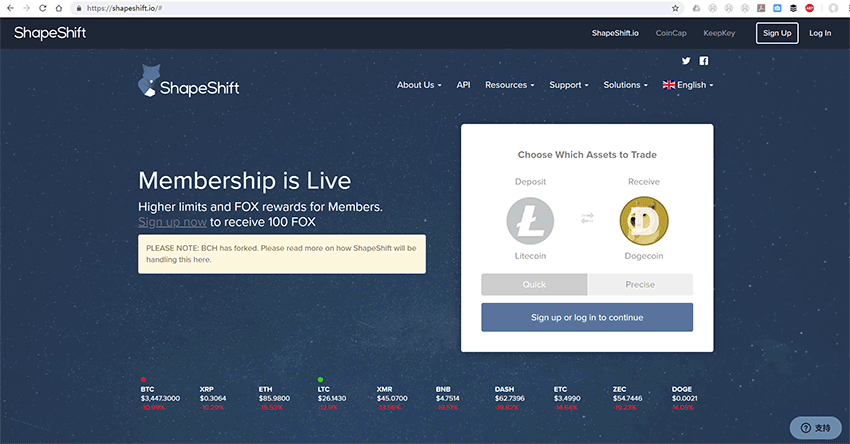This screenshot has height=444, width=850.
Task: Click the UK flag language icon
Action: (669, 85)
